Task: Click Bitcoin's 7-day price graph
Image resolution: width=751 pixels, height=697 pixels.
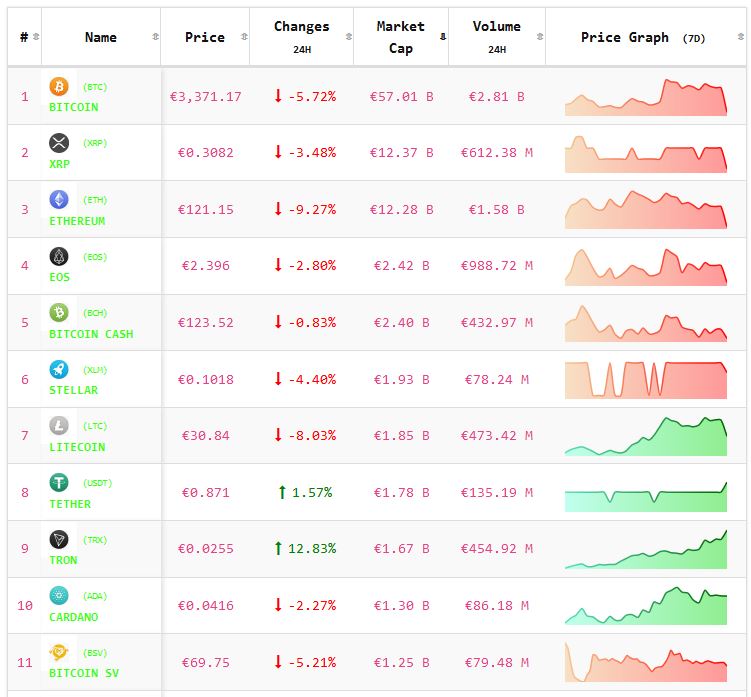Action: tap(646, 97)
